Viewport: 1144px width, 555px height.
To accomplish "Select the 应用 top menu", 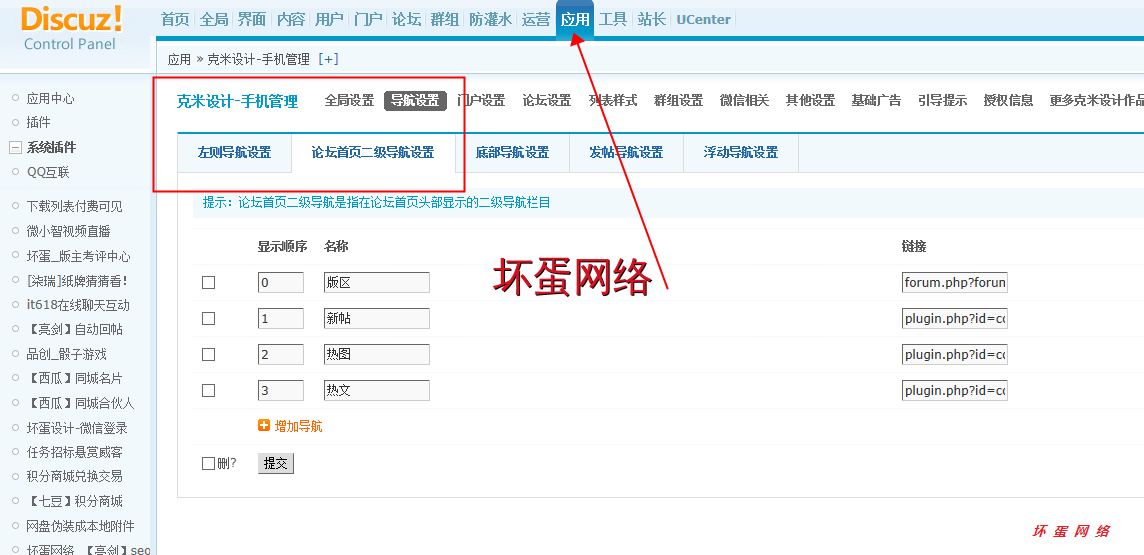I will (575, 20).
